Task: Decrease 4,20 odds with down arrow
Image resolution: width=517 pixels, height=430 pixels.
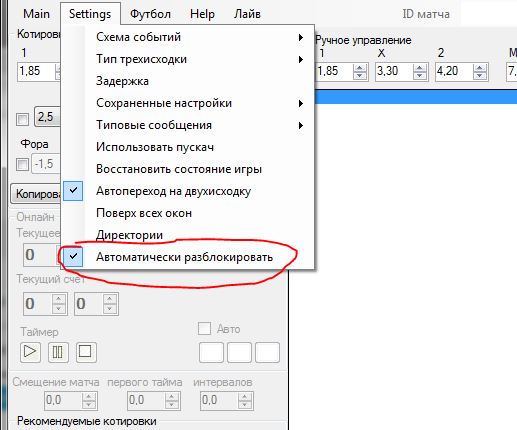Action: 480,76
